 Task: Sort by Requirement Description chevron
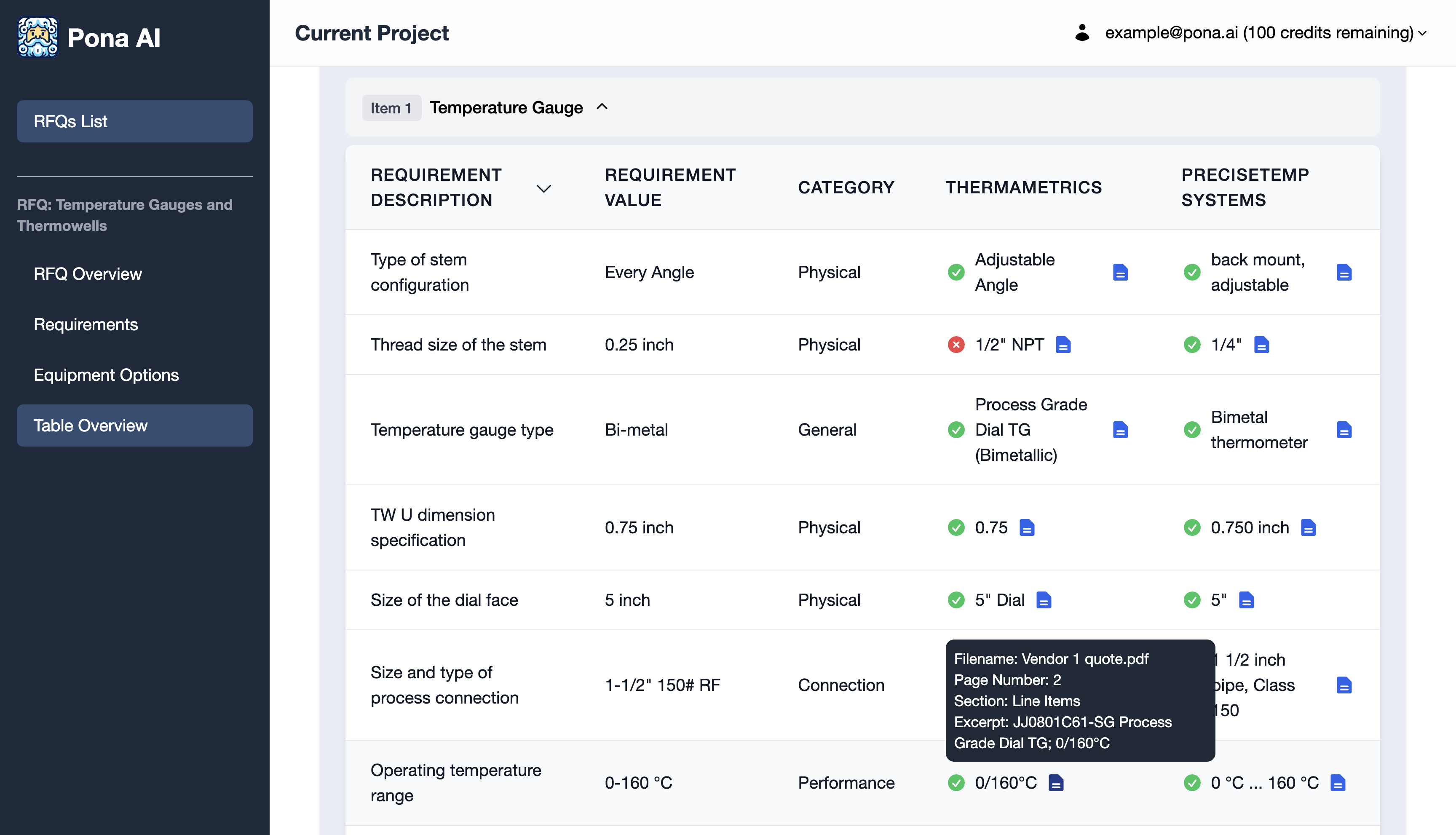pyautogui.click(x=543, y=188)
